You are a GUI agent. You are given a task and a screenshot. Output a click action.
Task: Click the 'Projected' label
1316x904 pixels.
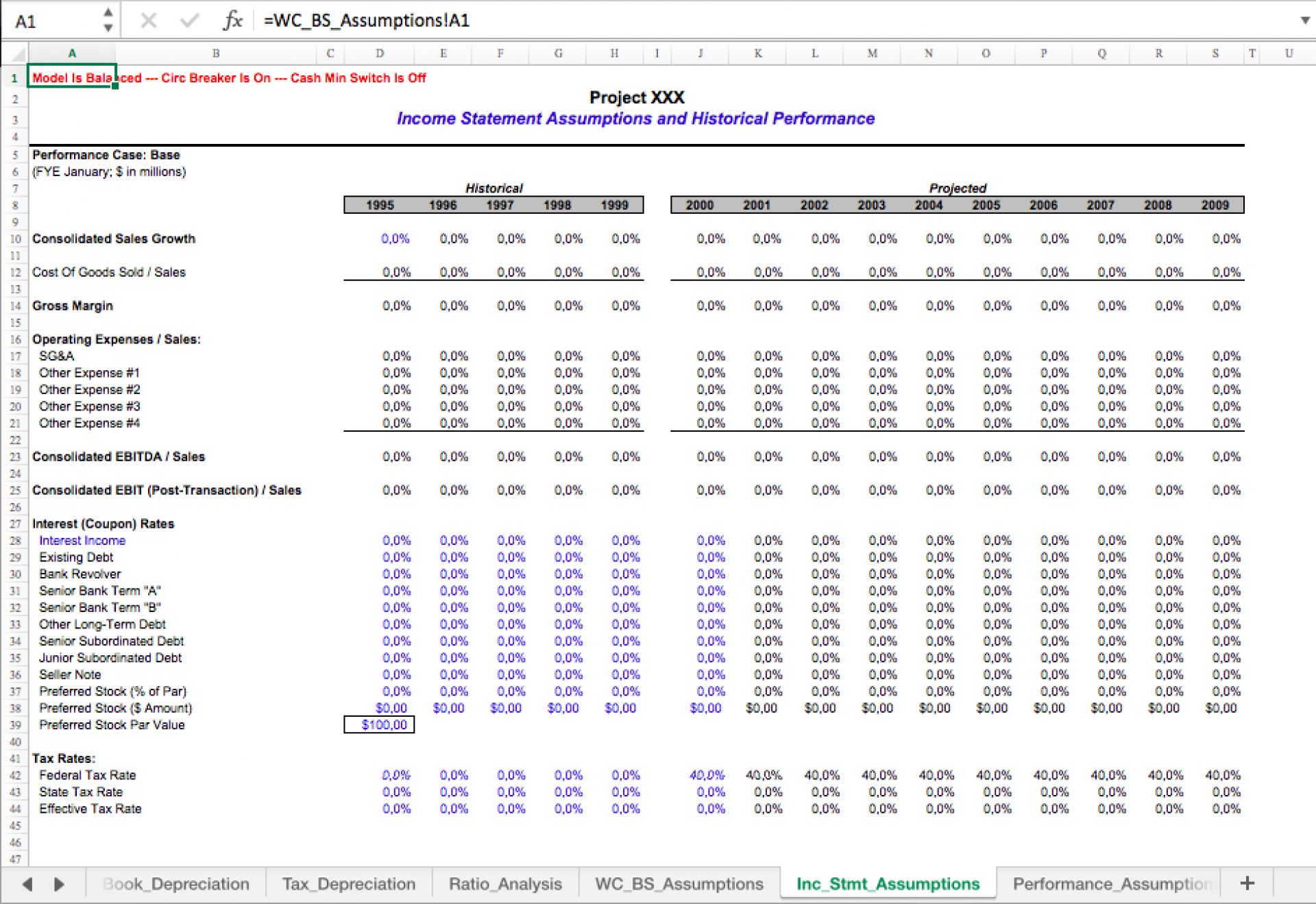[x=958, y=188]
